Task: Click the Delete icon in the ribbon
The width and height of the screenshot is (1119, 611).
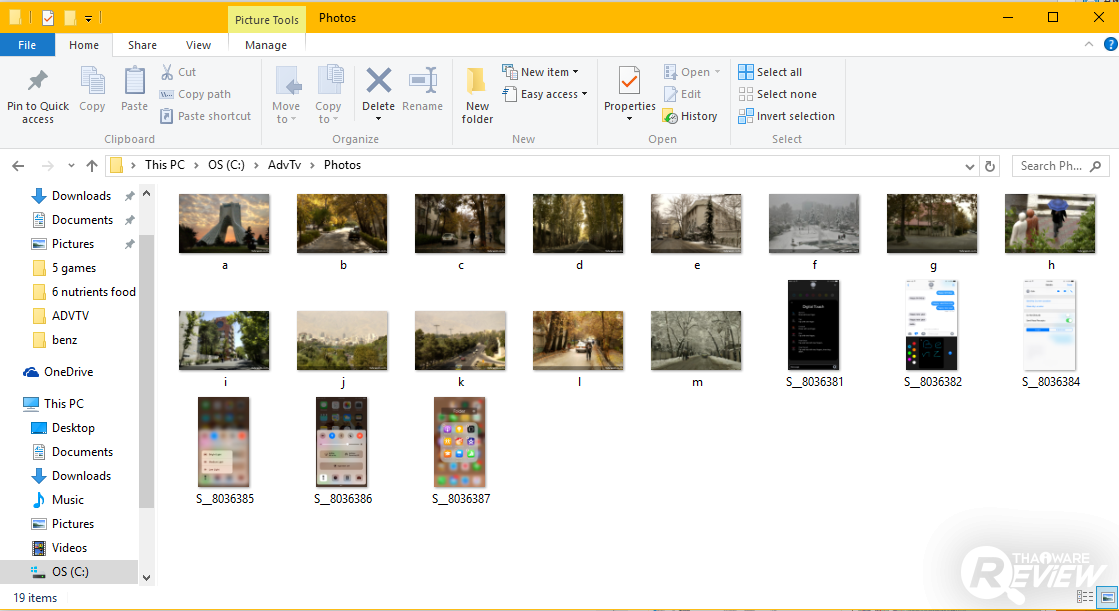Action: pos(378,82)
